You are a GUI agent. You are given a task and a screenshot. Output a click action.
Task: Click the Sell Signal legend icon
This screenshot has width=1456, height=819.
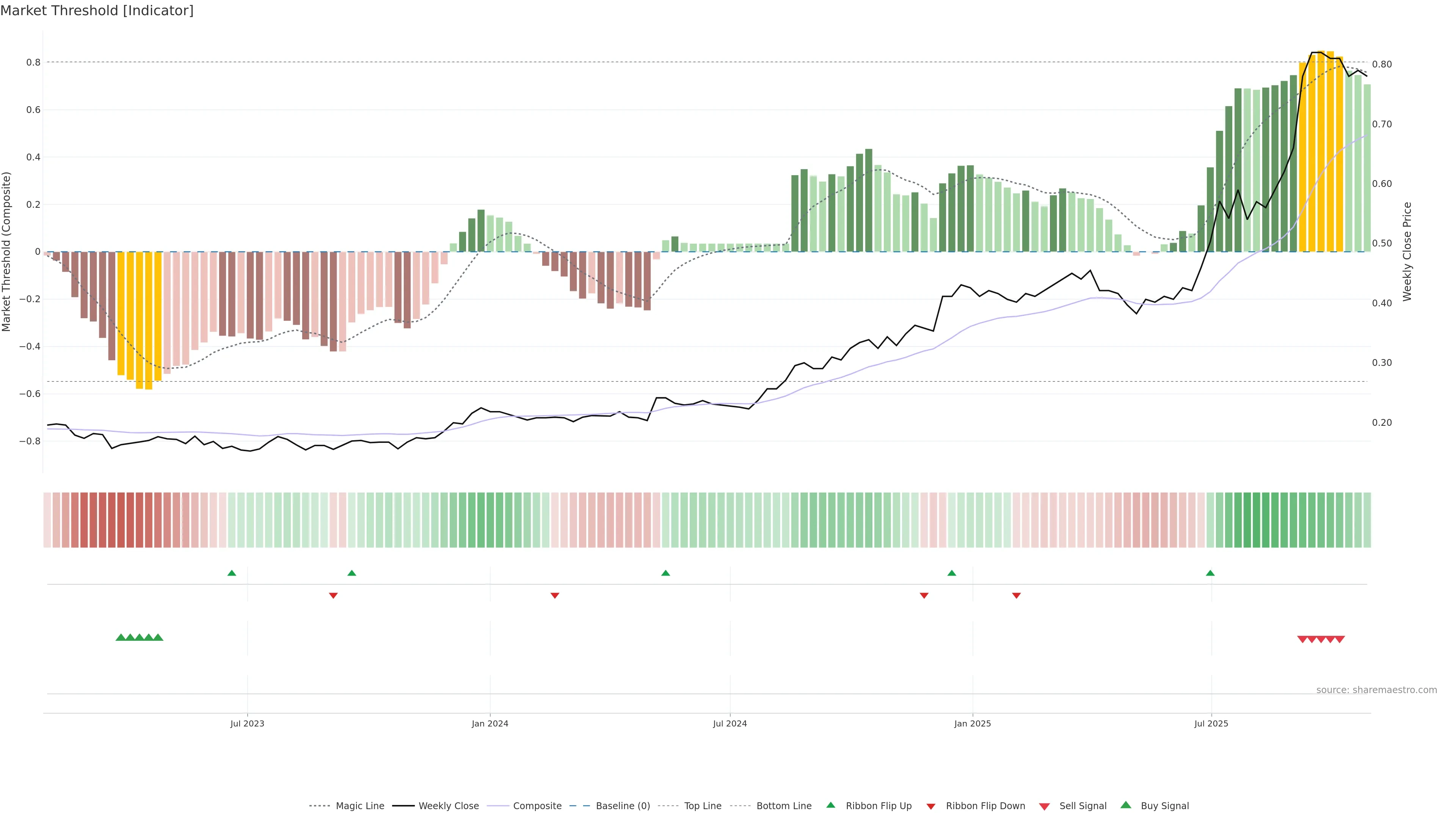click(1044, 806)
